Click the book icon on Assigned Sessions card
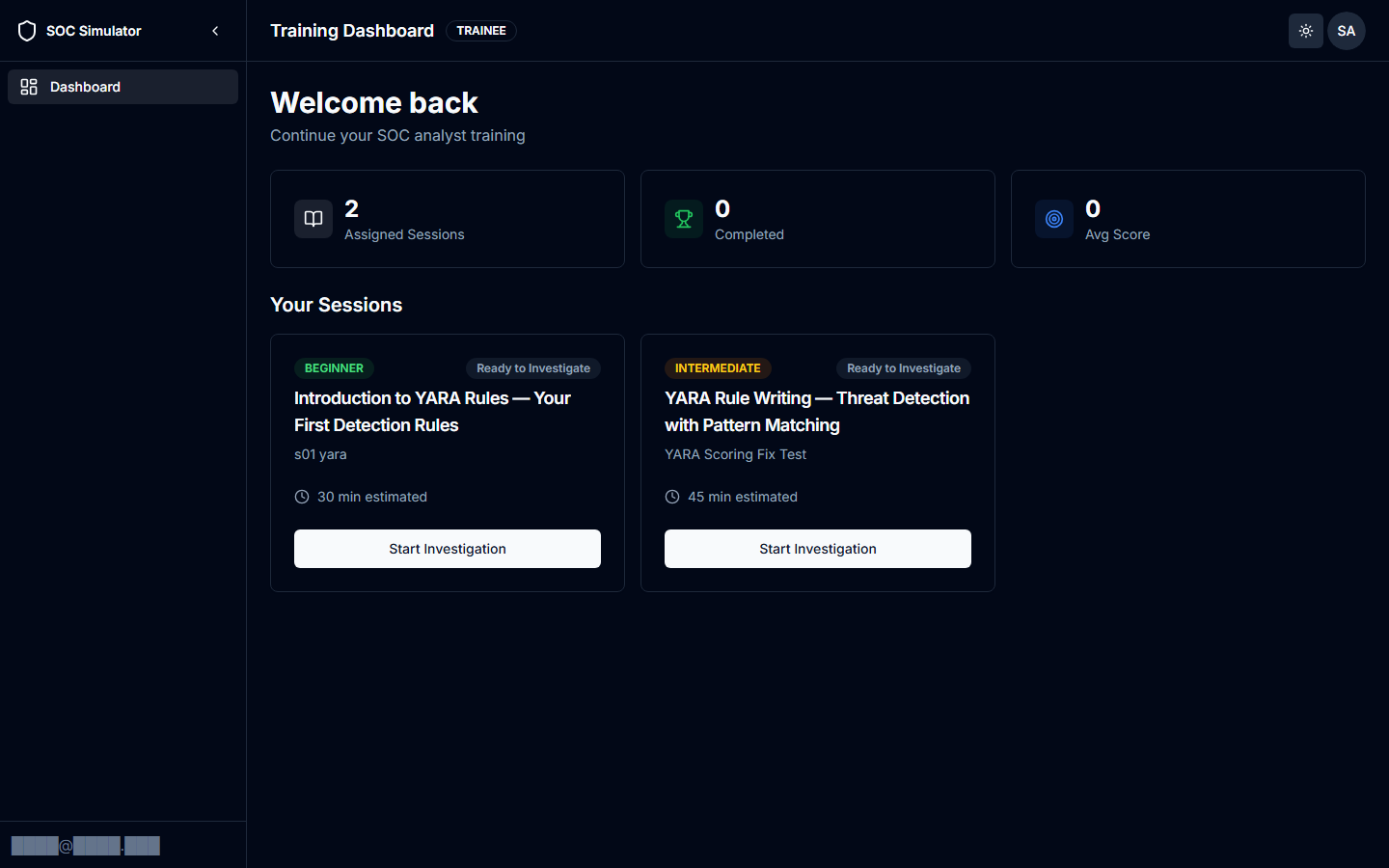The width and height of the screenshot is (1389, 868). pyautogui.click(x=313, y=219)
